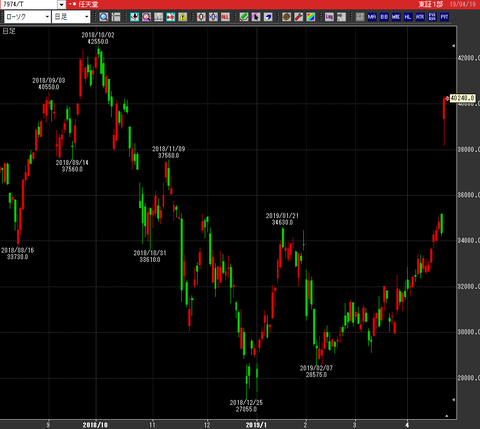Screen dimensions: 480x429
Task: Click the 2019/01/21 34630.0 peak label
Action: coord(282,219)
